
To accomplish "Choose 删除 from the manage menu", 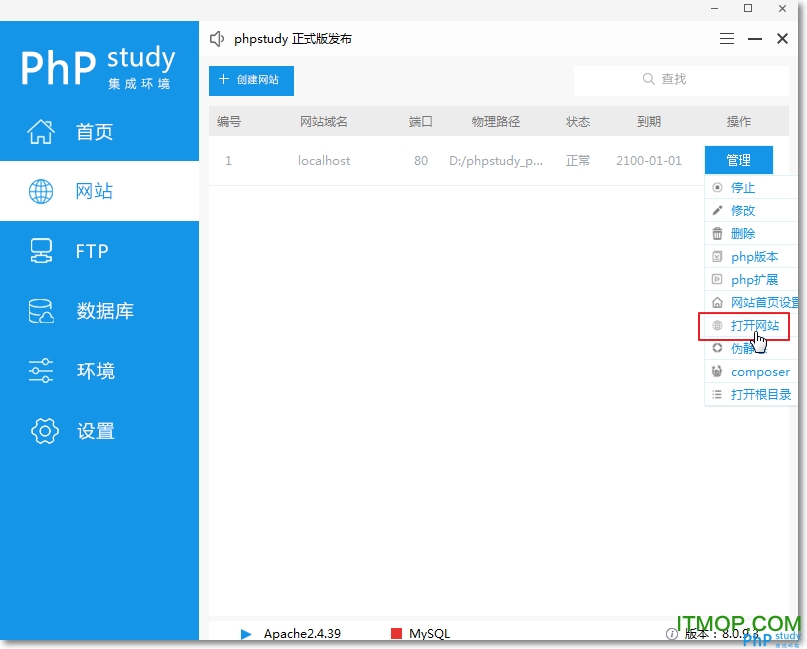I will (751, 233).
